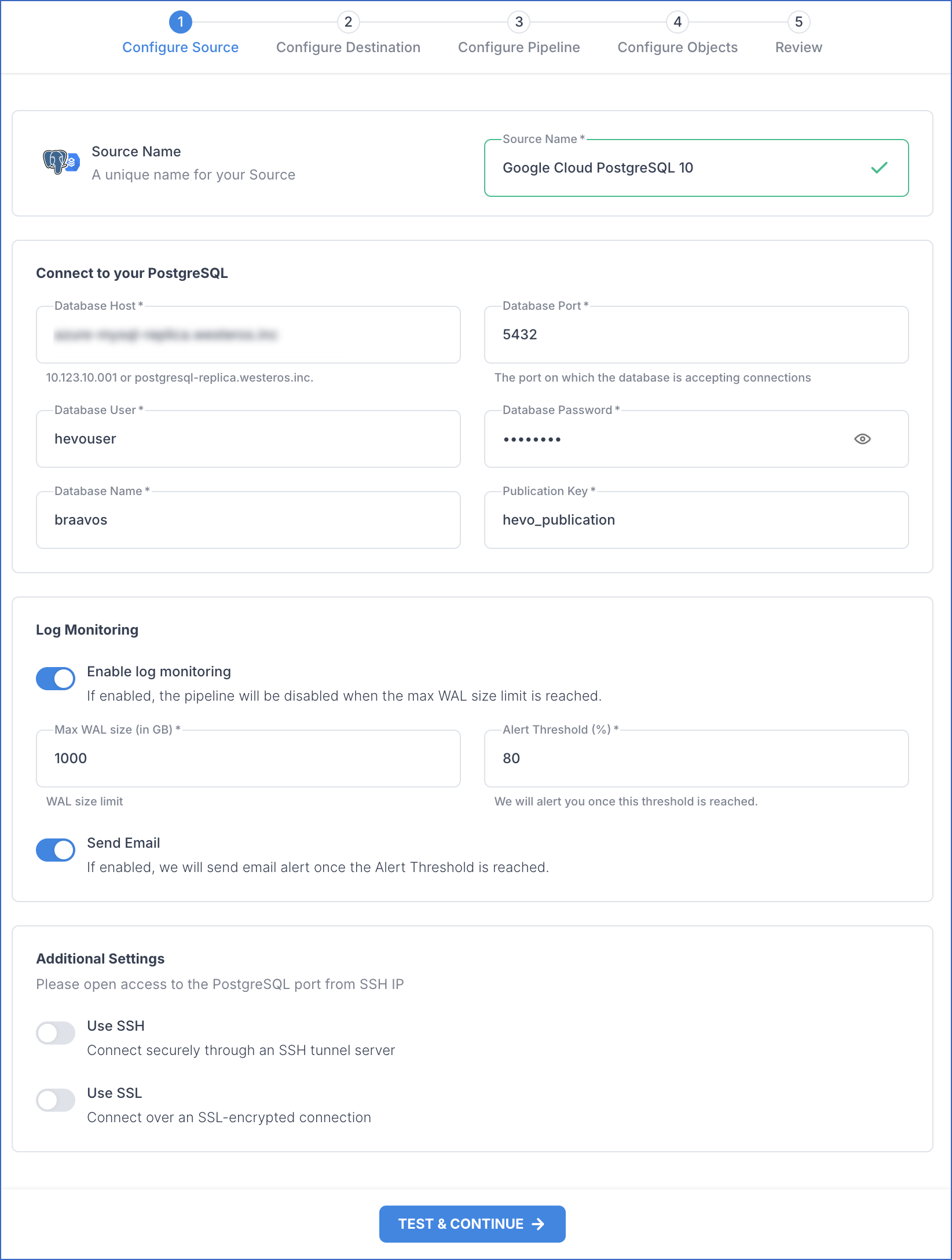Click step 2 circle icon
The height and width of the screenshot is (1260, 952).
click(348, 22)
